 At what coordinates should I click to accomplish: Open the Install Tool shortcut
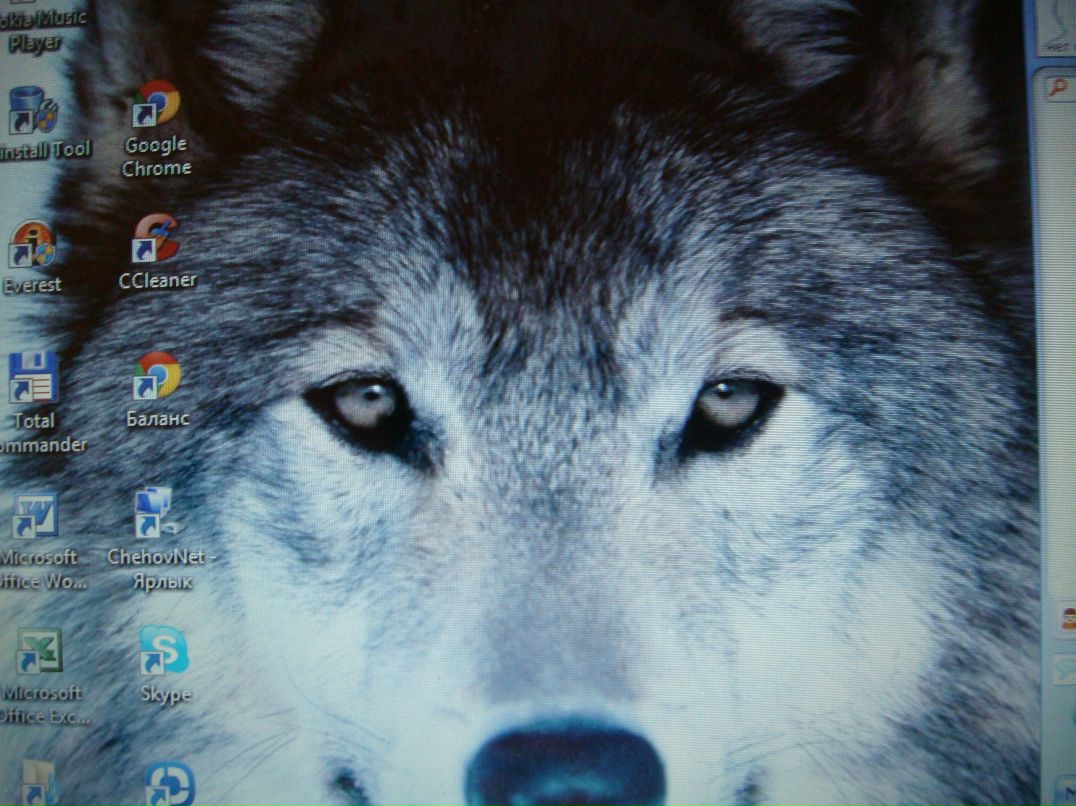pyautogui.click(x=33, y=111)
